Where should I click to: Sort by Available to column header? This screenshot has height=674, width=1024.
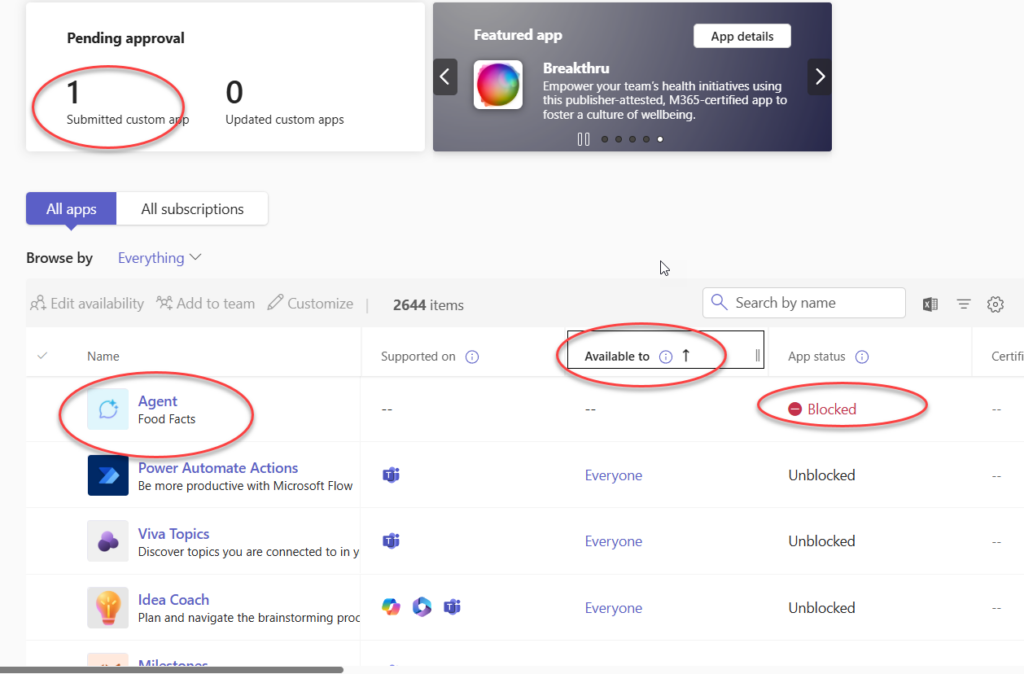pos(616,357)
